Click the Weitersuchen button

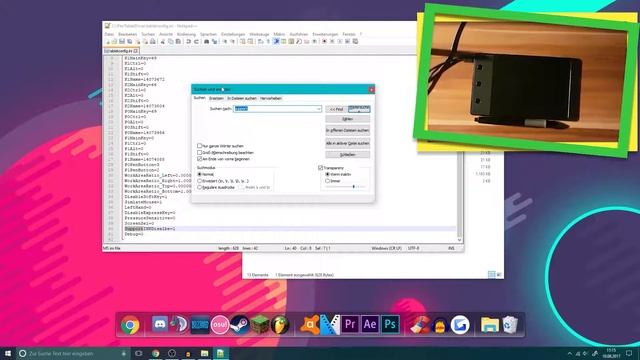[x=359, y=109]
